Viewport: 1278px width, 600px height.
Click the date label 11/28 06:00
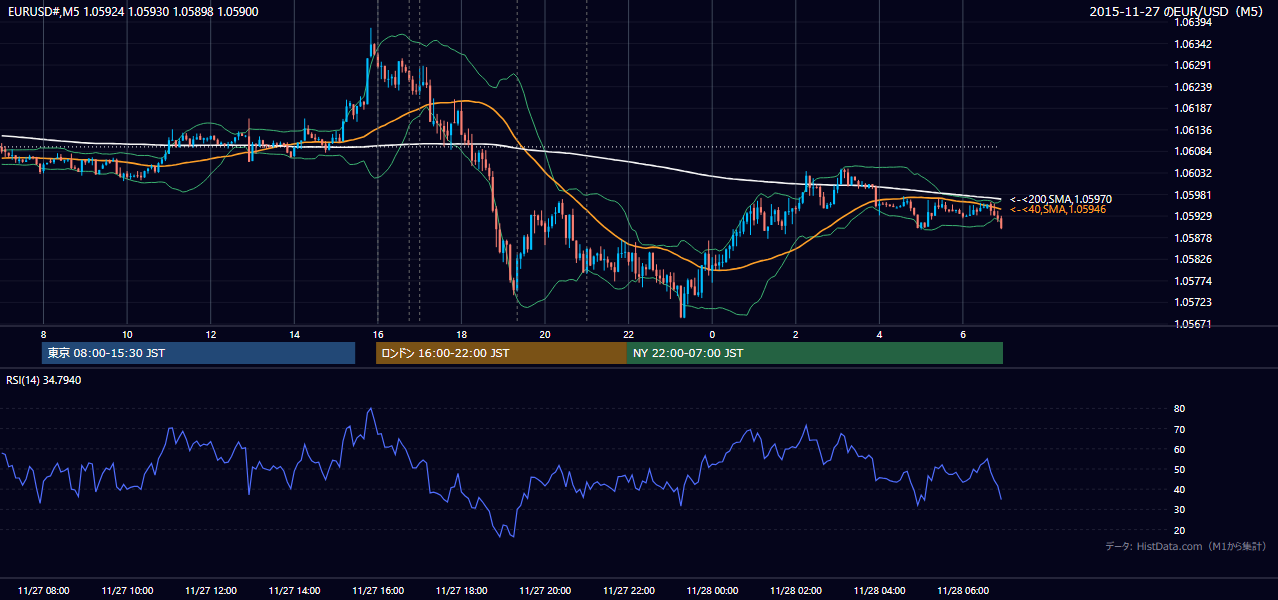pos(962,591)
